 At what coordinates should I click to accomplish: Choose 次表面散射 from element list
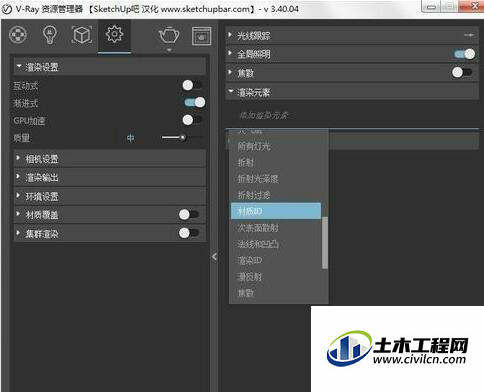click(x=276, y=228)
